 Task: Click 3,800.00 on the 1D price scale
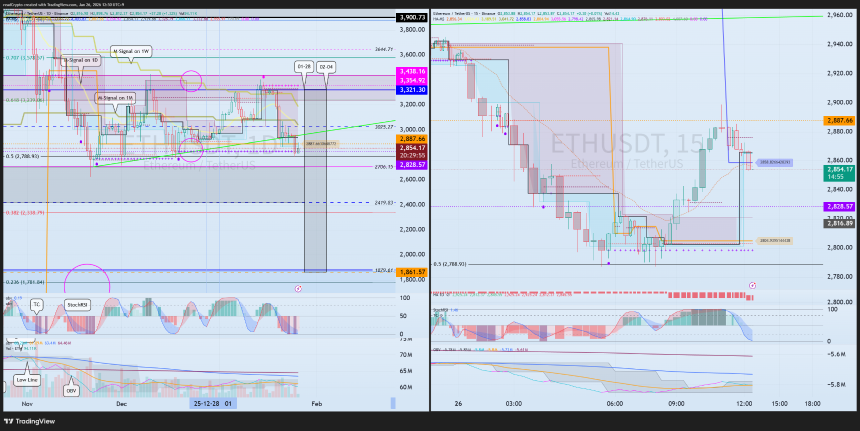tap(412, 30)
